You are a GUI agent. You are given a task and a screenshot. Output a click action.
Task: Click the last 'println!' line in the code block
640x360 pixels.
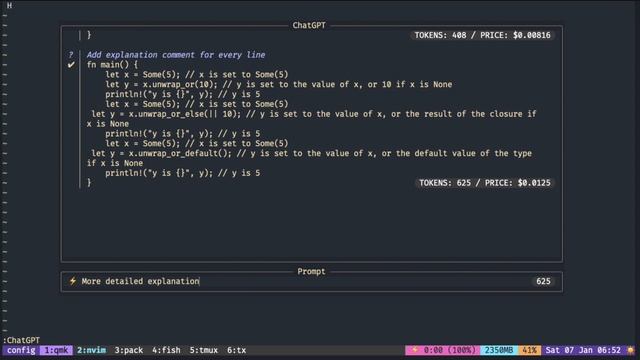182,173
